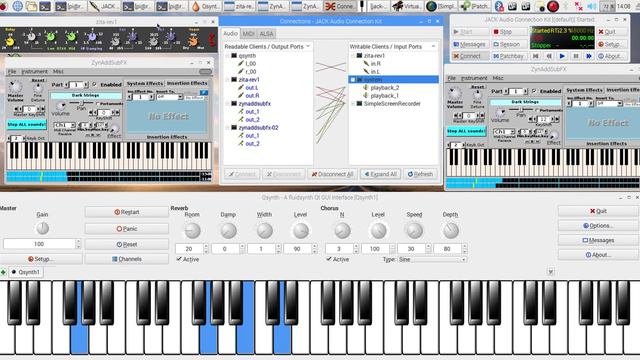The image size is (640, 360).
Task: Click the fast-forward transport button in QjackCtl
Action: (x=589, y=56)
